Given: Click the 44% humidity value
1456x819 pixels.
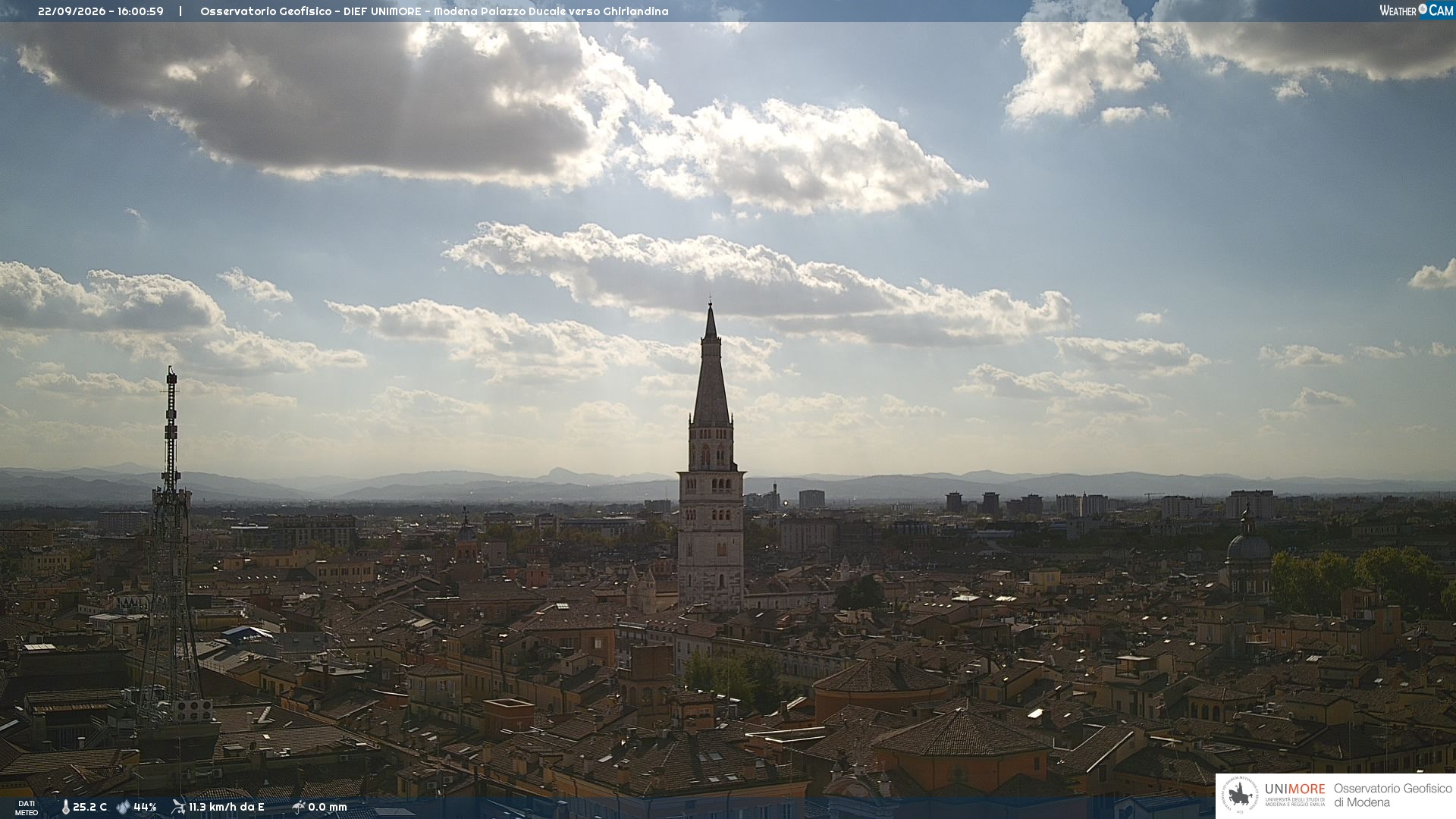Looking at the screenshot, I should click(145, 807).
